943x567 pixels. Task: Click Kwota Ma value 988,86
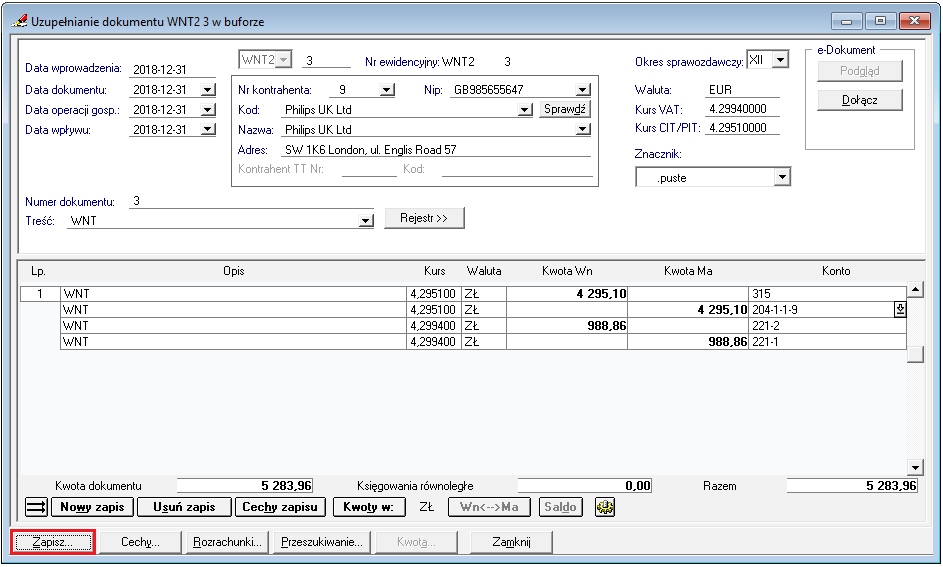(x=688, y=342)
